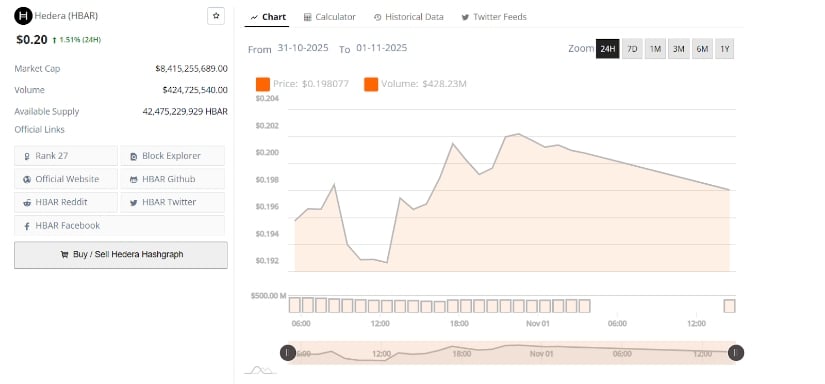This screenshot has width=825, height=384.
Task: Open the Historical Data tab
Action: tap(409, 17)
